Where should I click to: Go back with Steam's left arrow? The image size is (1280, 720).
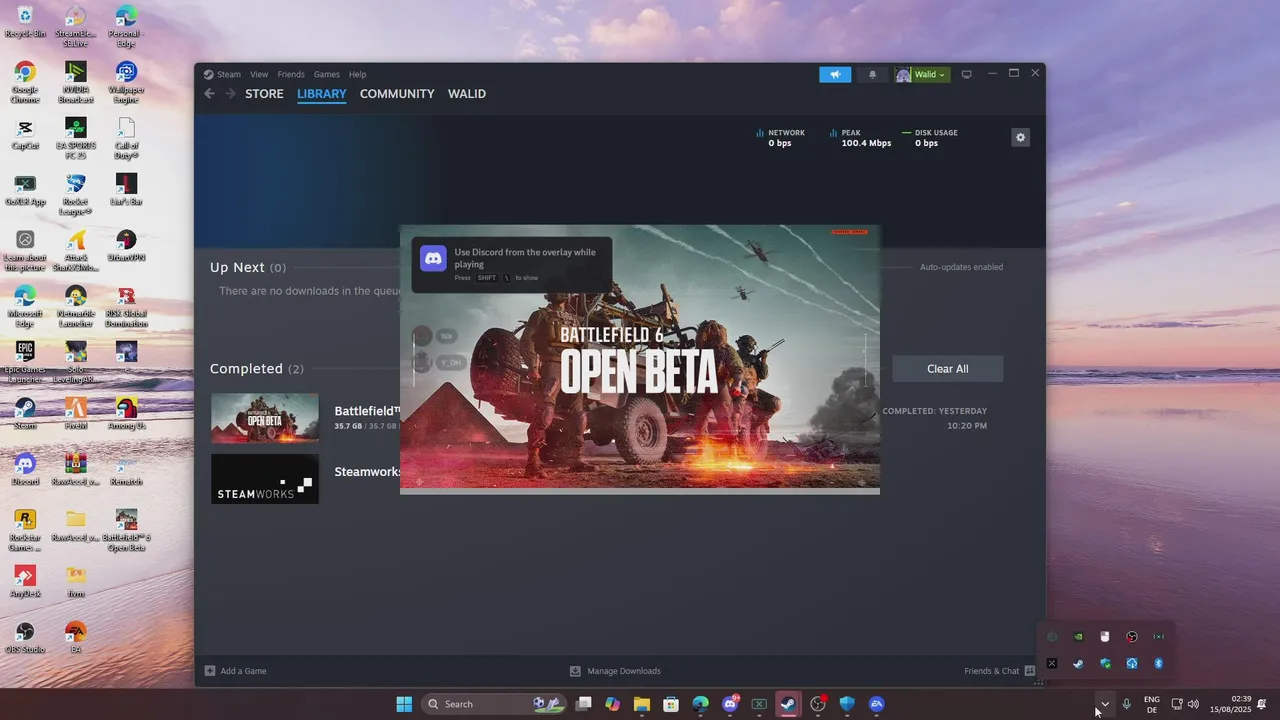pyautogui.click(x=209, y=94)
